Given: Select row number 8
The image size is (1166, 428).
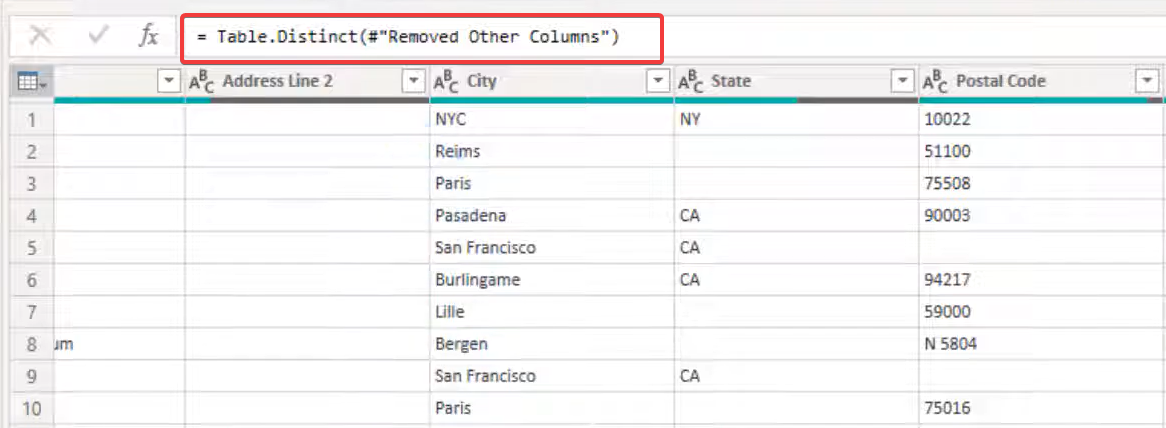Looking at the screenshot, I should point(31,344).
